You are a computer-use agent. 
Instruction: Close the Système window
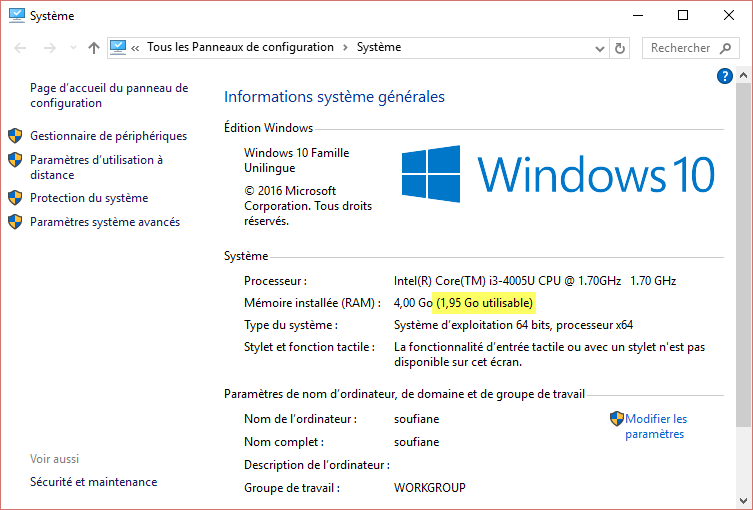click(x=729, y=15)
